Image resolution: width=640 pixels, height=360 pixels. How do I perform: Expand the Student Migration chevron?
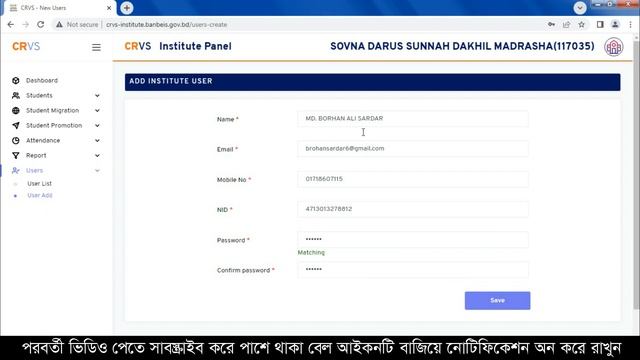pyautogui.click(x=97, y=111)
